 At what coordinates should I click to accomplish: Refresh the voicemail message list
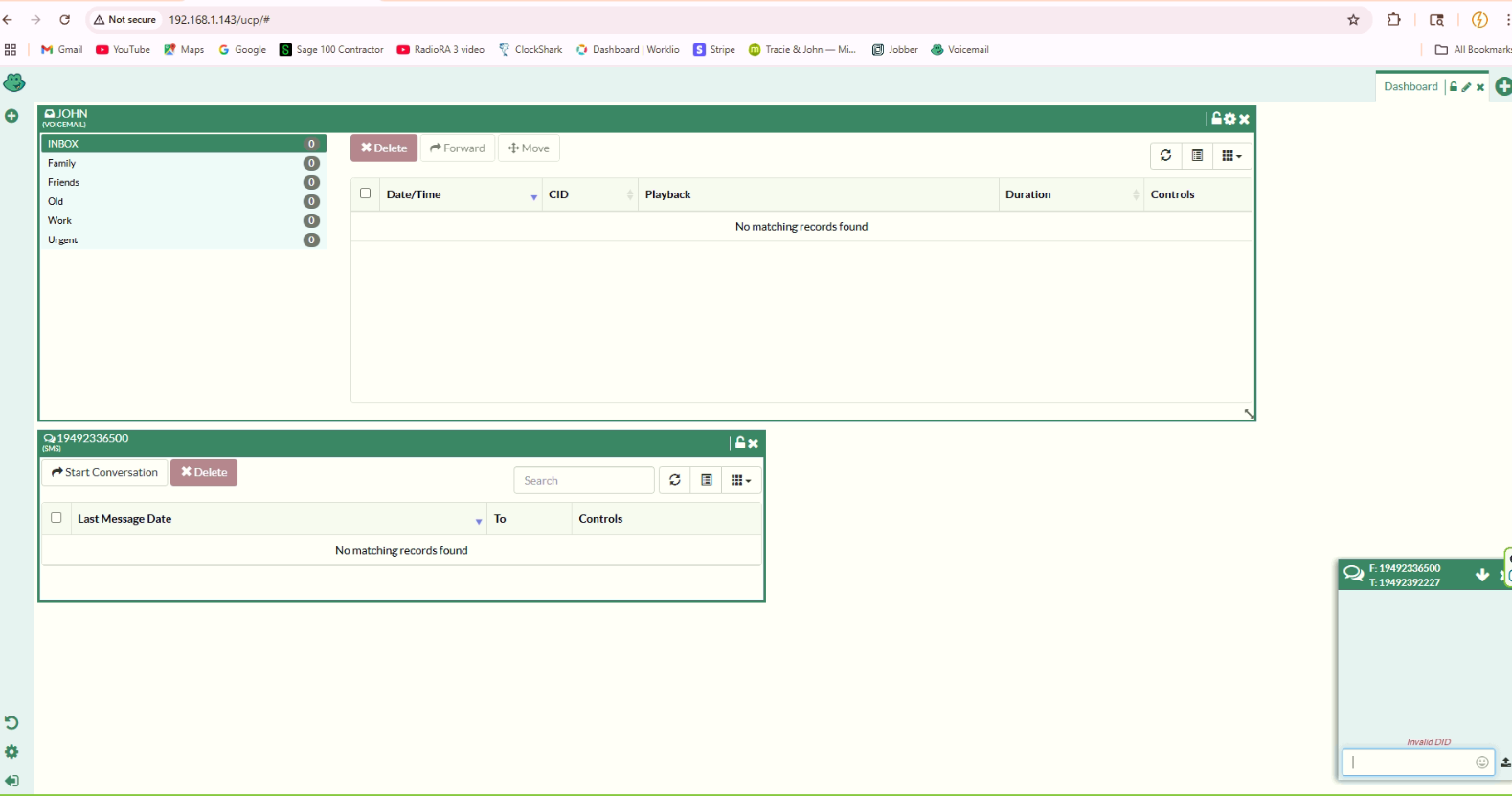click(1165, 156)
